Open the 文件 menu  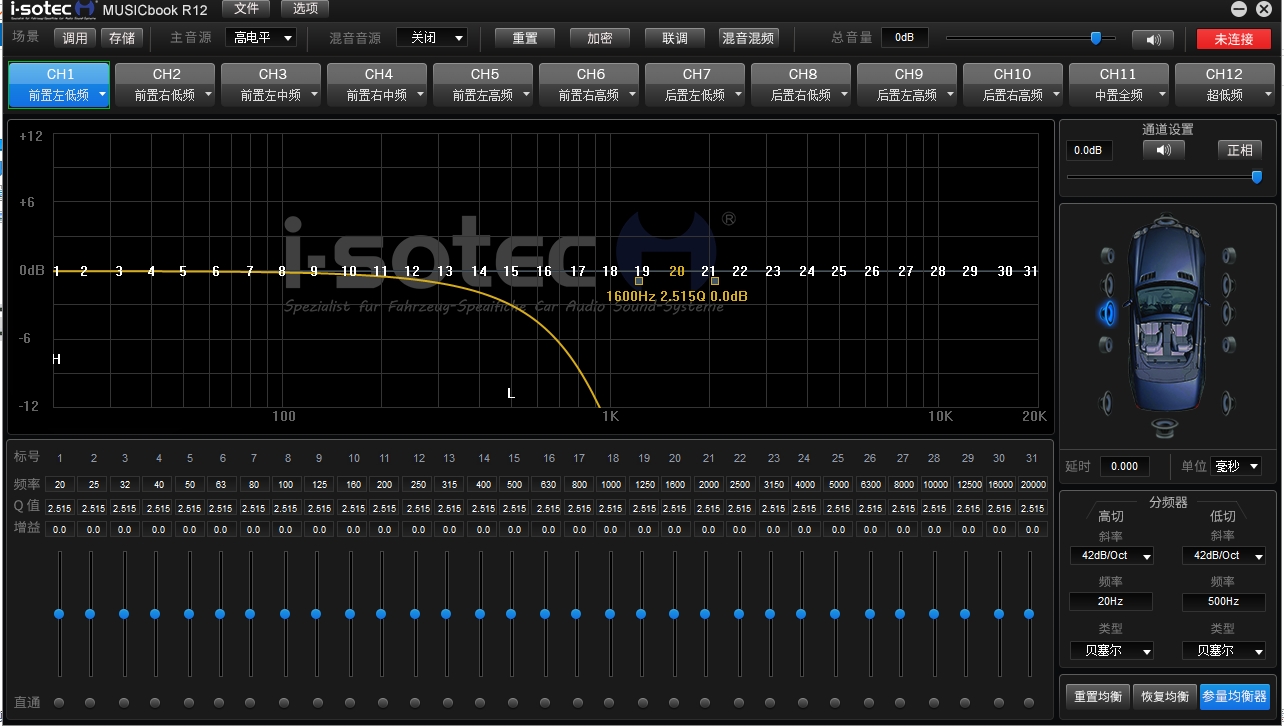coord(246,9)
